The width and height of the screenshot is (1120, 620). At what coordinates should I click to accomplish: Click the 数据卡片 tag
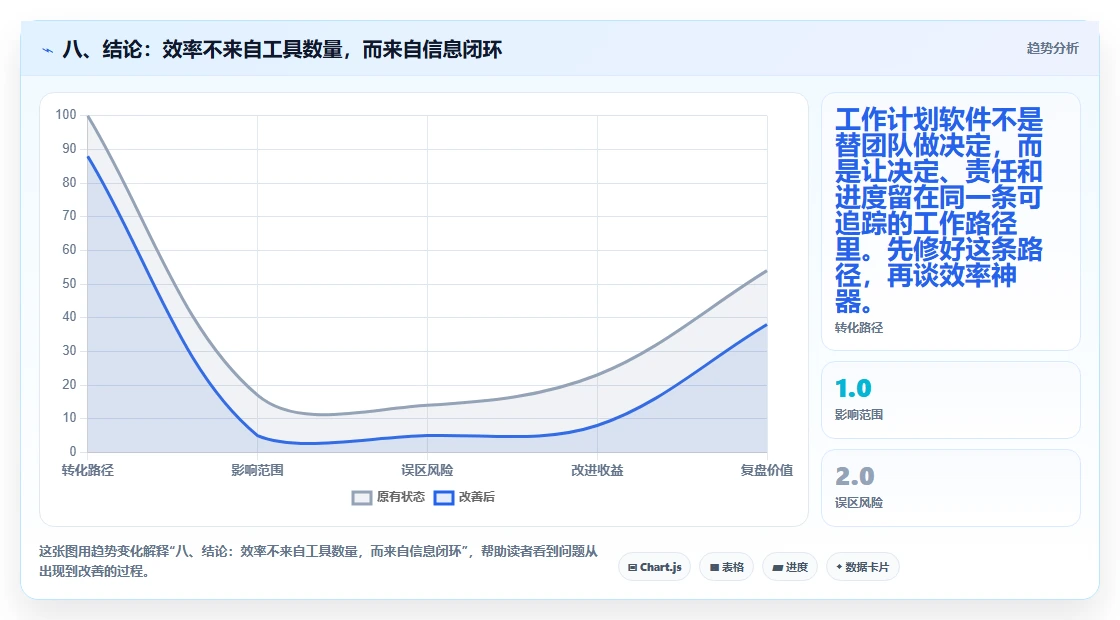tap(862, 567)
